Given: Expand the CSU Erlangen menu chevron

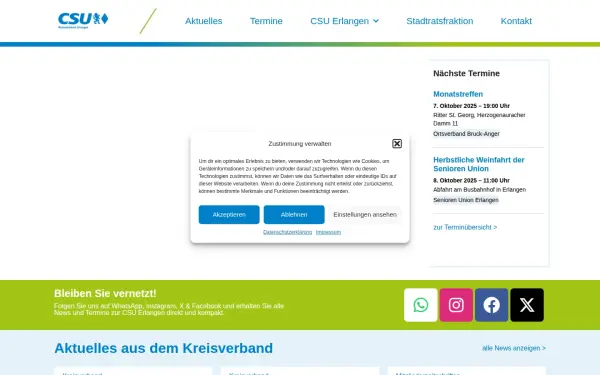Looking at the screenshot, I should click(376, 21).
